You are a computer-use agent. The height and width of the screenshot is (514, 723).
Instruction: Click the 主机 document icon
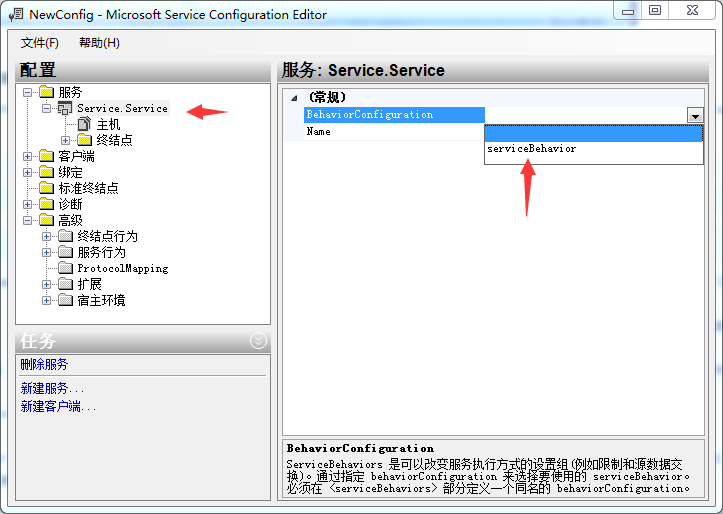click(x=84, y=124)
